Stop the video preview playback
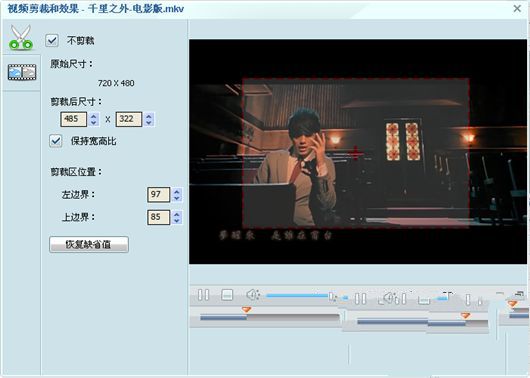This screenshot has height=378, width=530. pyautogui.click(x=227, y=295)
